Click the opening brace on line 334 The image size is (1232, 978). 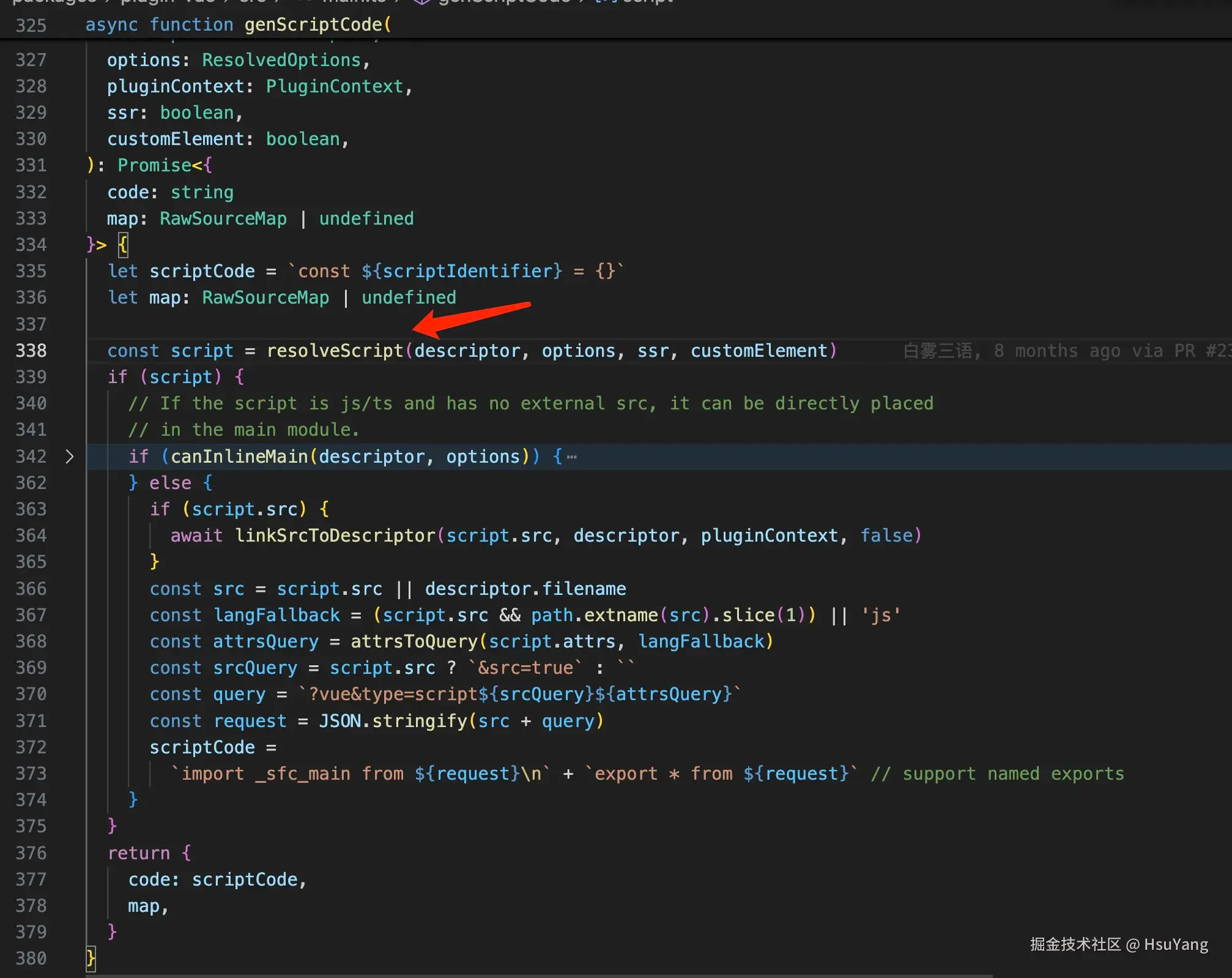coord(123,245)
